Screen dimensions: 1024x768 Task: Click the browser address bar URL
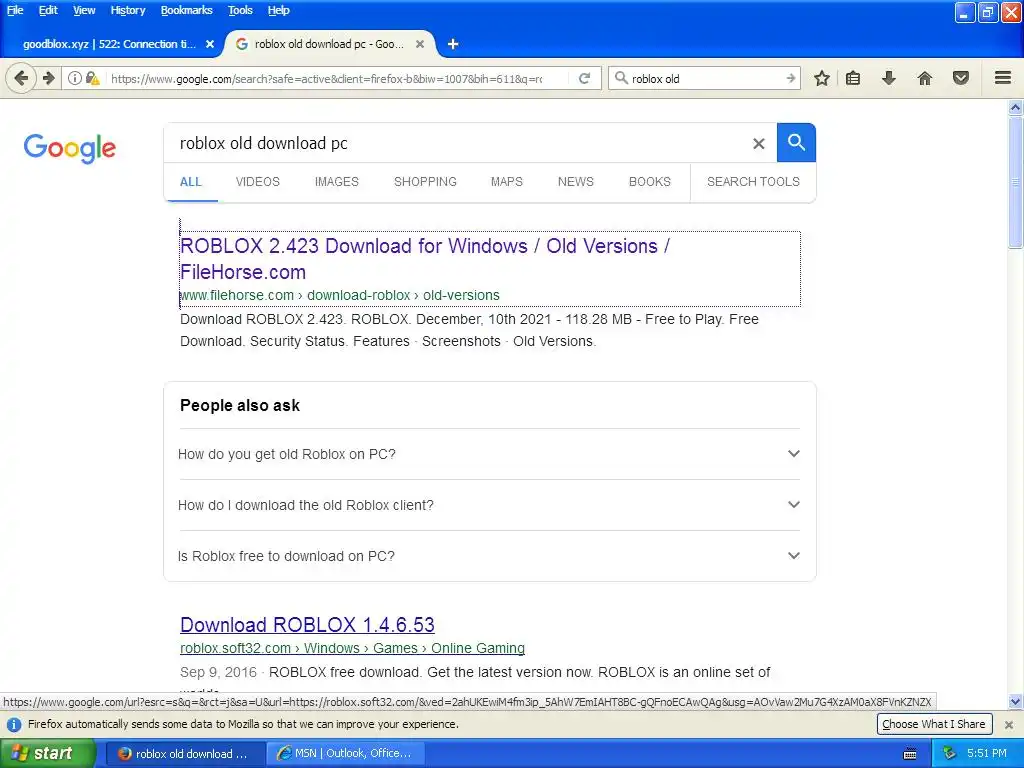[x=327, y=79]
